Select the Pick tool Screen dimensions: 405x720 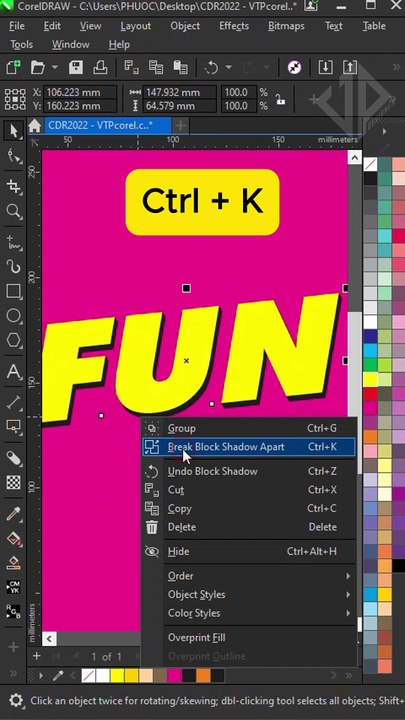13,131
